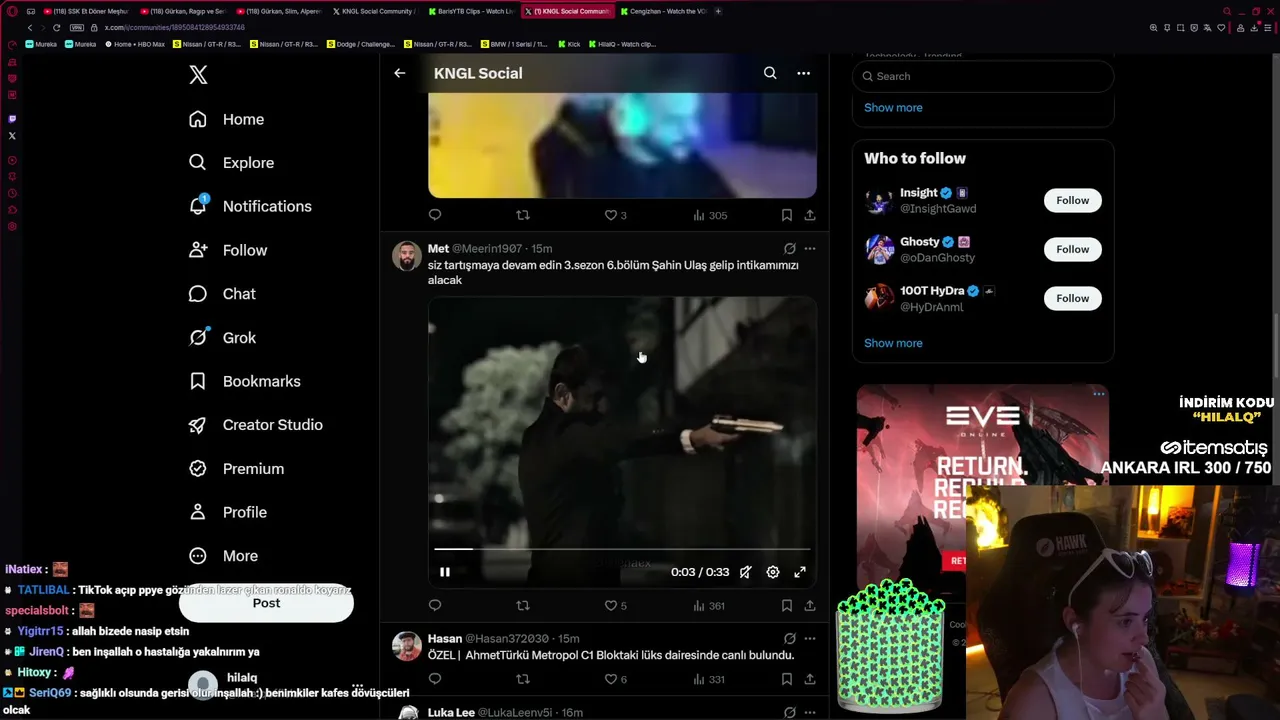Open Chat from the sidebar
This screenshot has width=1280, height=720.
pos(222,294)
